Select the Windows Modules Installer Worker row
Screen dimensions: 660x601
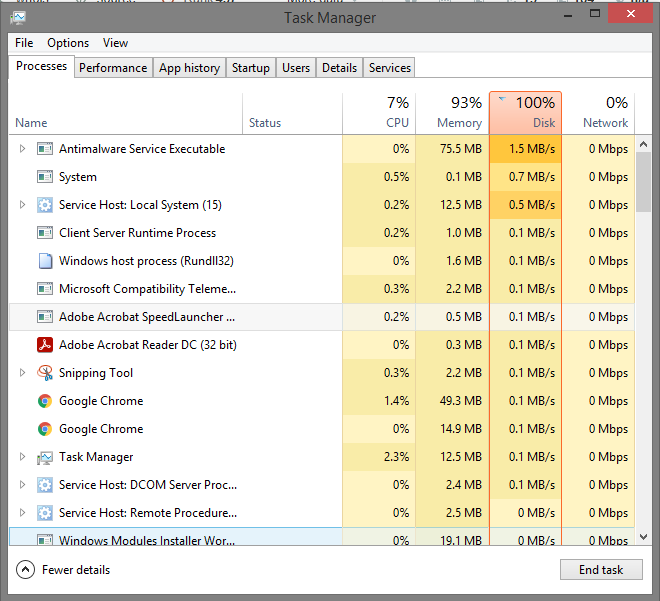point(322,537)
